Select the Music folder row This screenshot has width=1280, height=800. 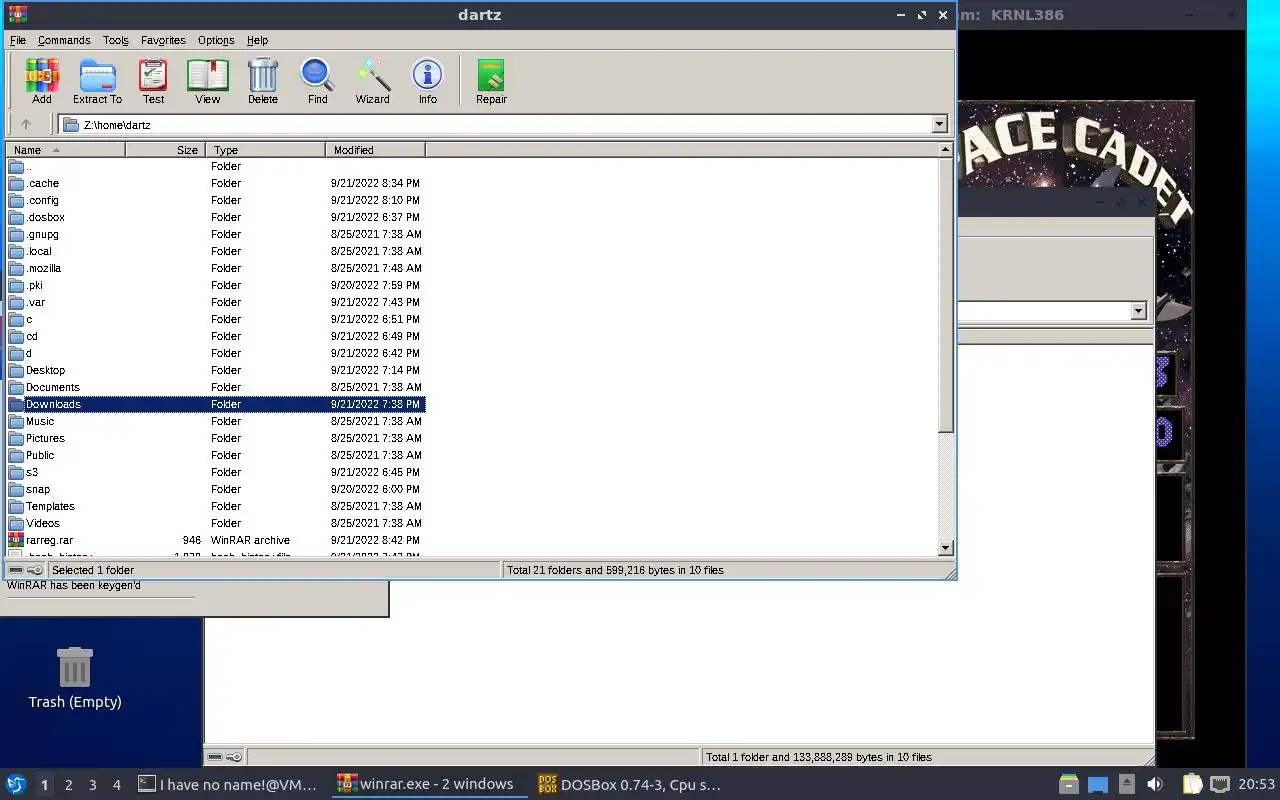pyautogui.click(x=215, y=421)
